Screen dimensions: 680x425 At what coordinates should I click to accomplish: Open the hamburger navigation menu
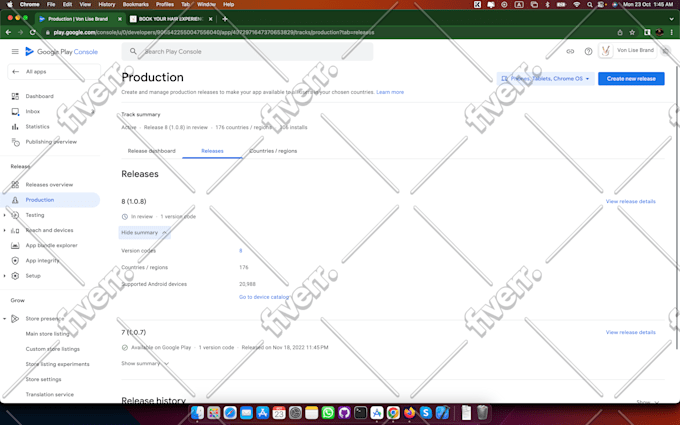click(15, 52)
